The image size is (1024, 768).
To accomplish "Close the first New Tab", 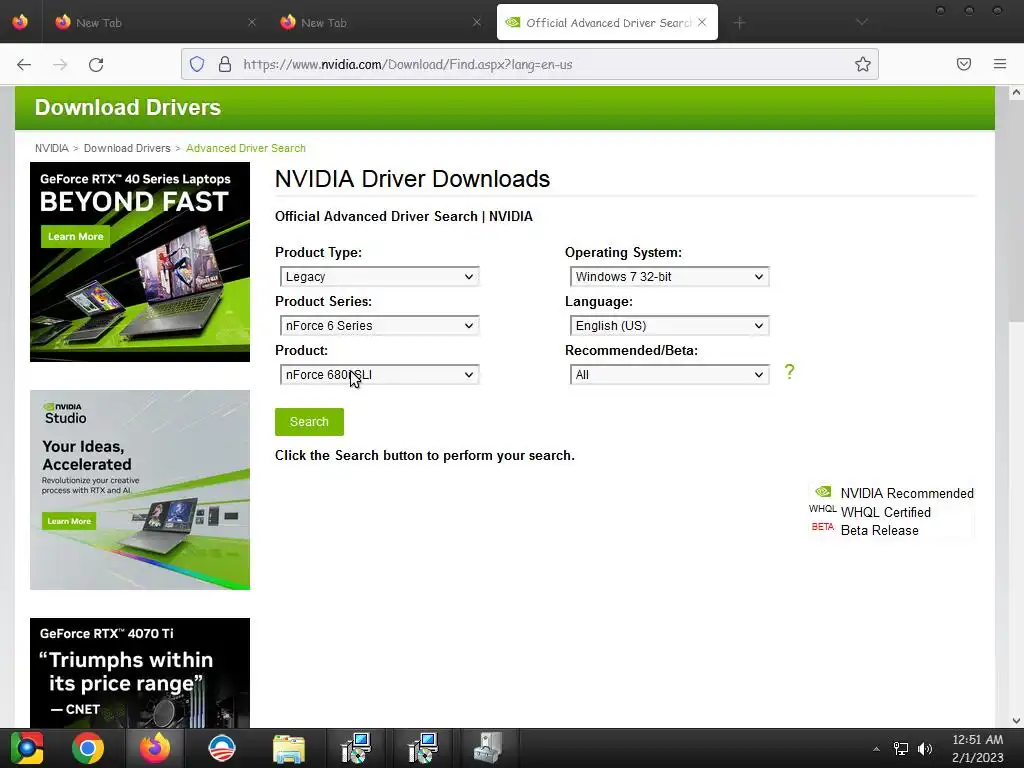I will coord(251,22).
